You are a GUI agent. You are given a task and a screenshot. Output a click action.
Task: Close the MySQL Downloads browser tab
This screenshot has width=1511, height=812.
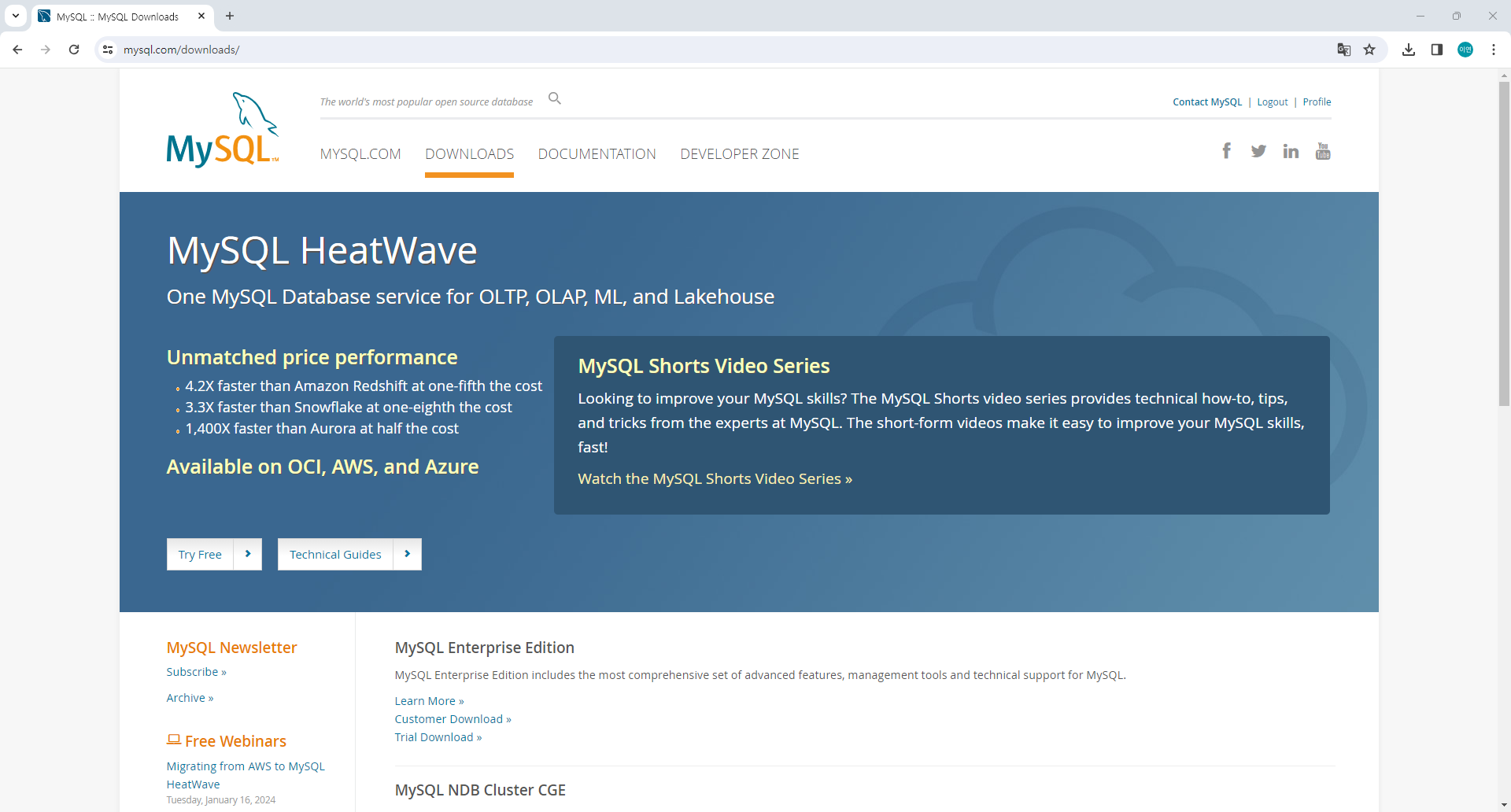pyautogui.click(x=201, y=16)
